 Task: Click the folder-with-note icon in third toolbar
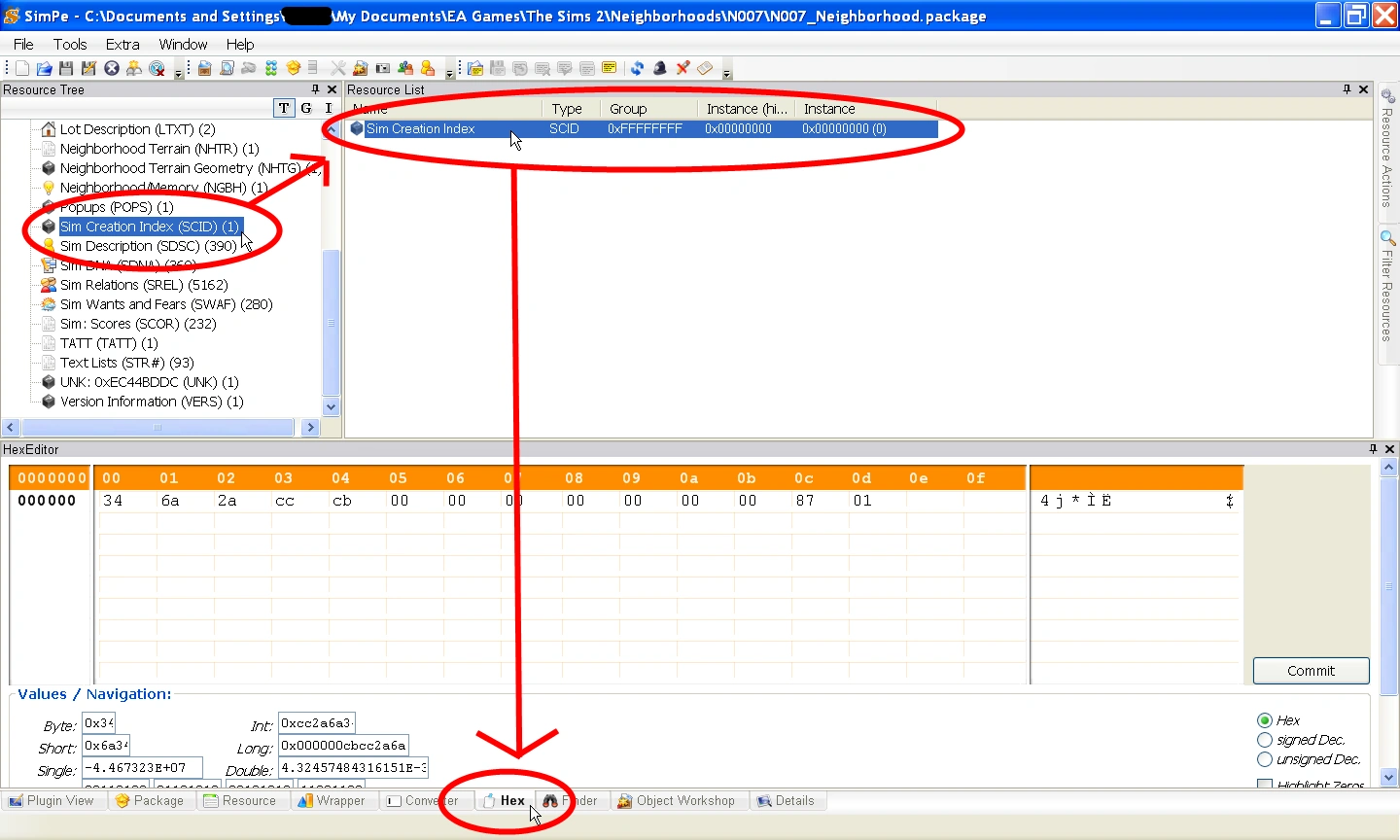point(475,68)
